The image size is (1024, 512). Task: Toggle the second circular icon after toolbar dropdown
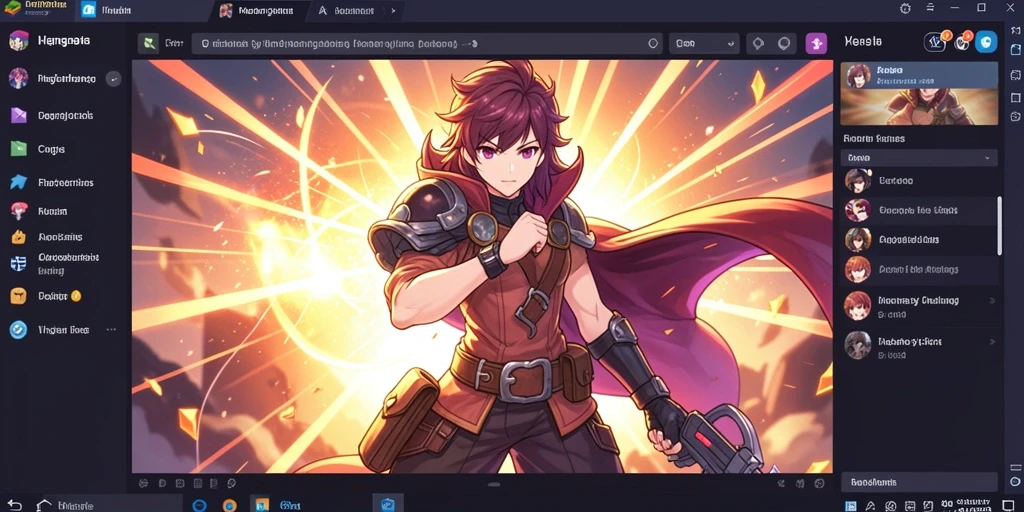(784, 44)
